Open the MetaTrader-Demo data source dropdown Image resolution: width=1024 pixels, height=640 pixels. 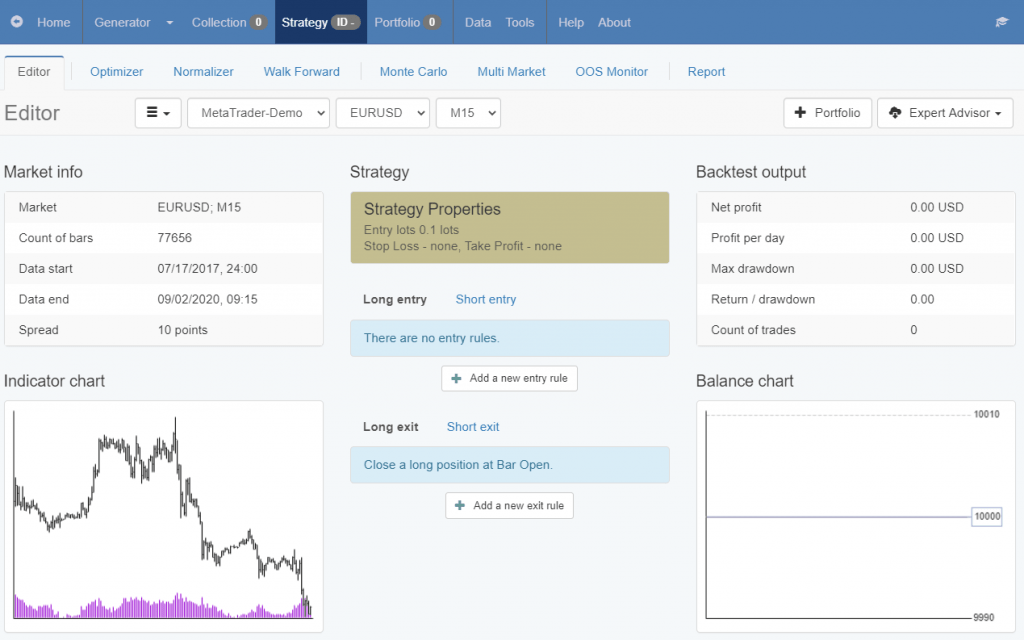(258, 113)
